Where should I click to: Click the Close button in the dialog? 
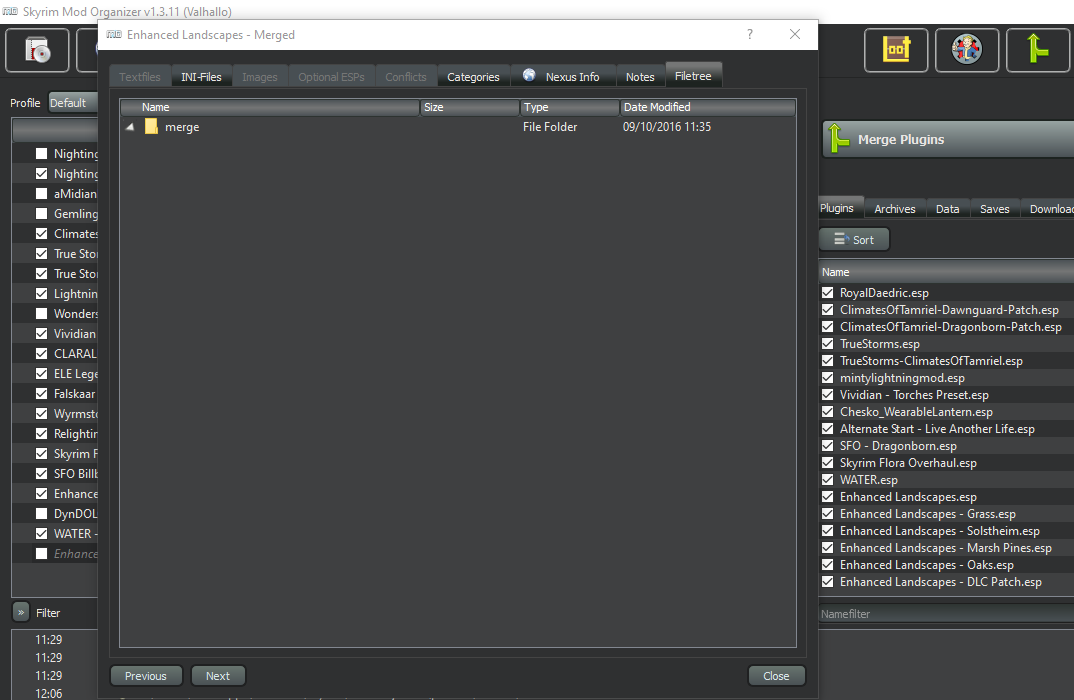pos(776,675)
